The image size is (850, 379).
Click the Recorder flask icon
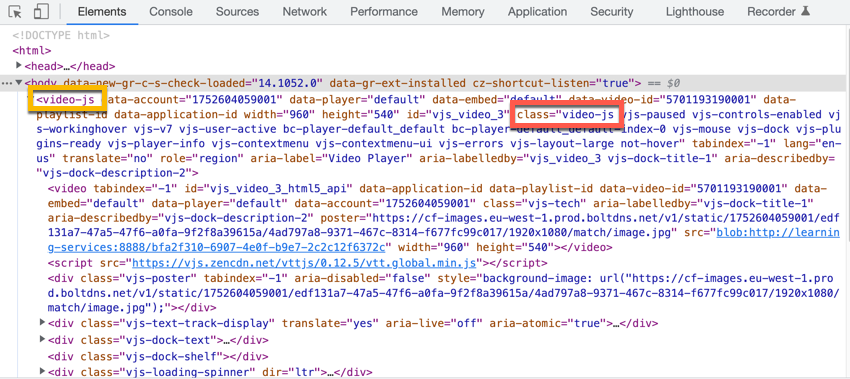(806, 11)
